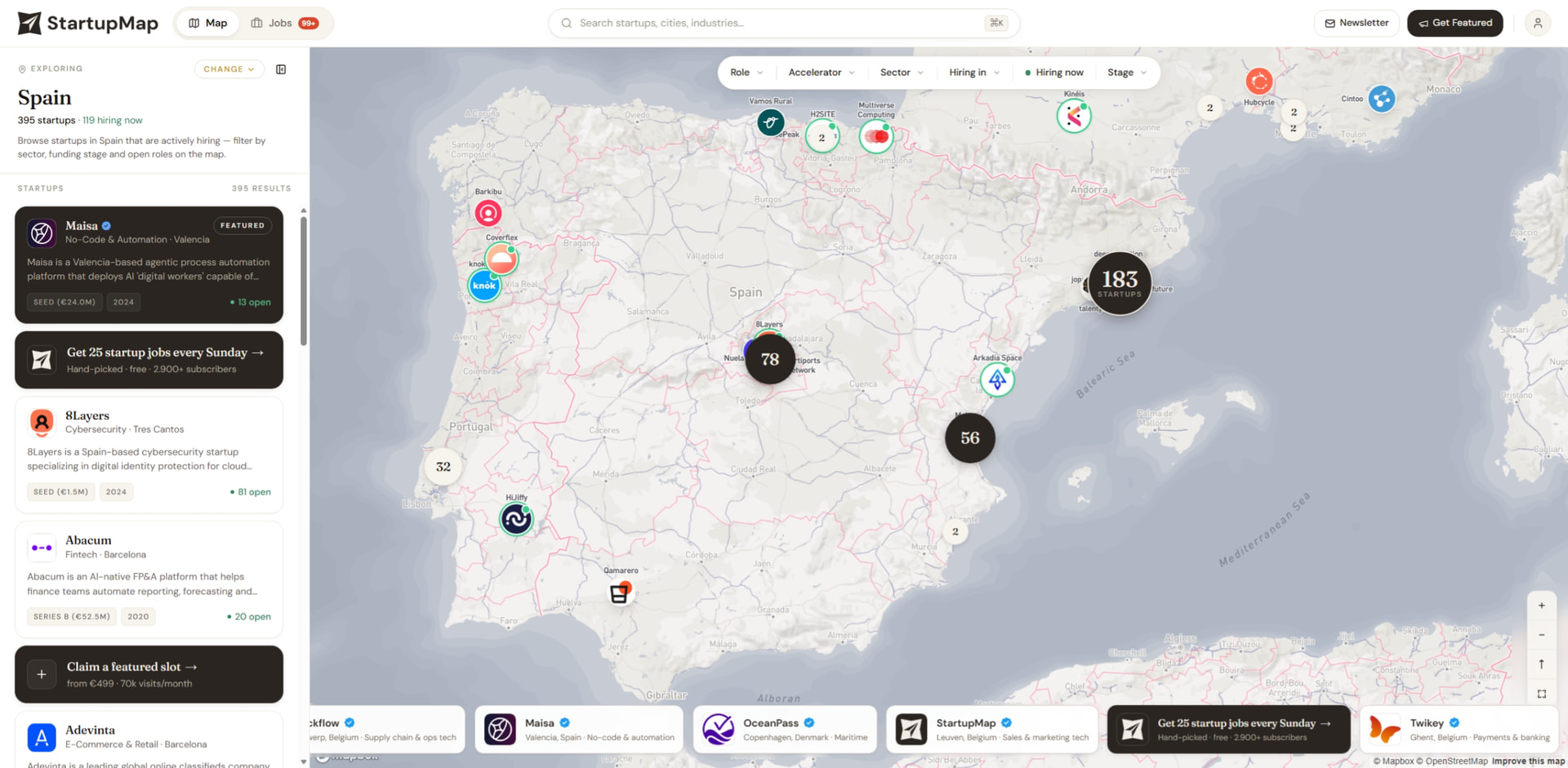Viewport: 1568px width, 768px height.
Task: Open the Get 25 startup jobs sidebar banner
Action: pos(149,360)
